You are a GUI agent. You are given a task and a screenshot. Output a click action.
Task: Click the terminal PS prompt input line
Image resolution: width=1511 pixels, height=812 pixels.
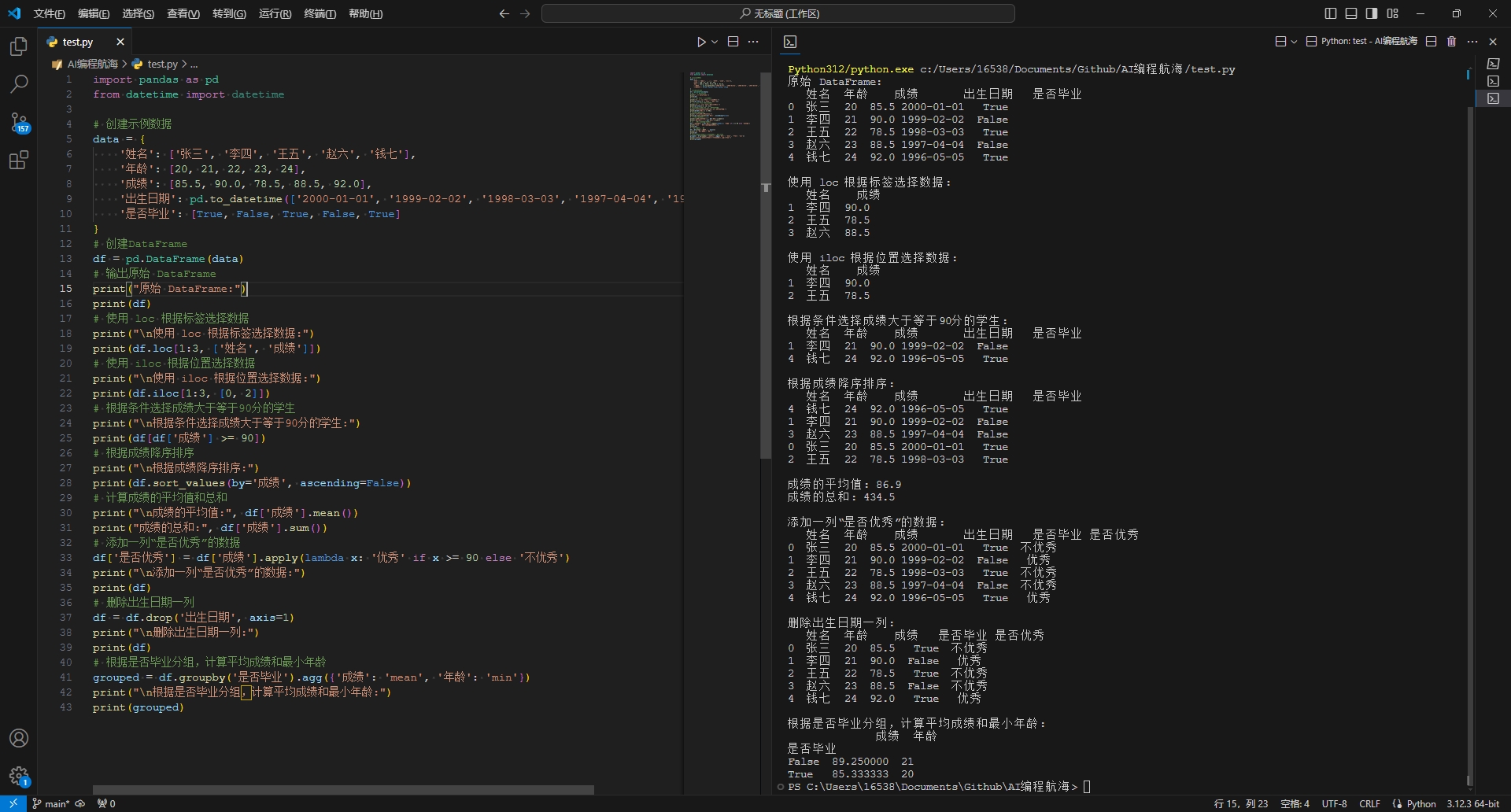[940, 786]
